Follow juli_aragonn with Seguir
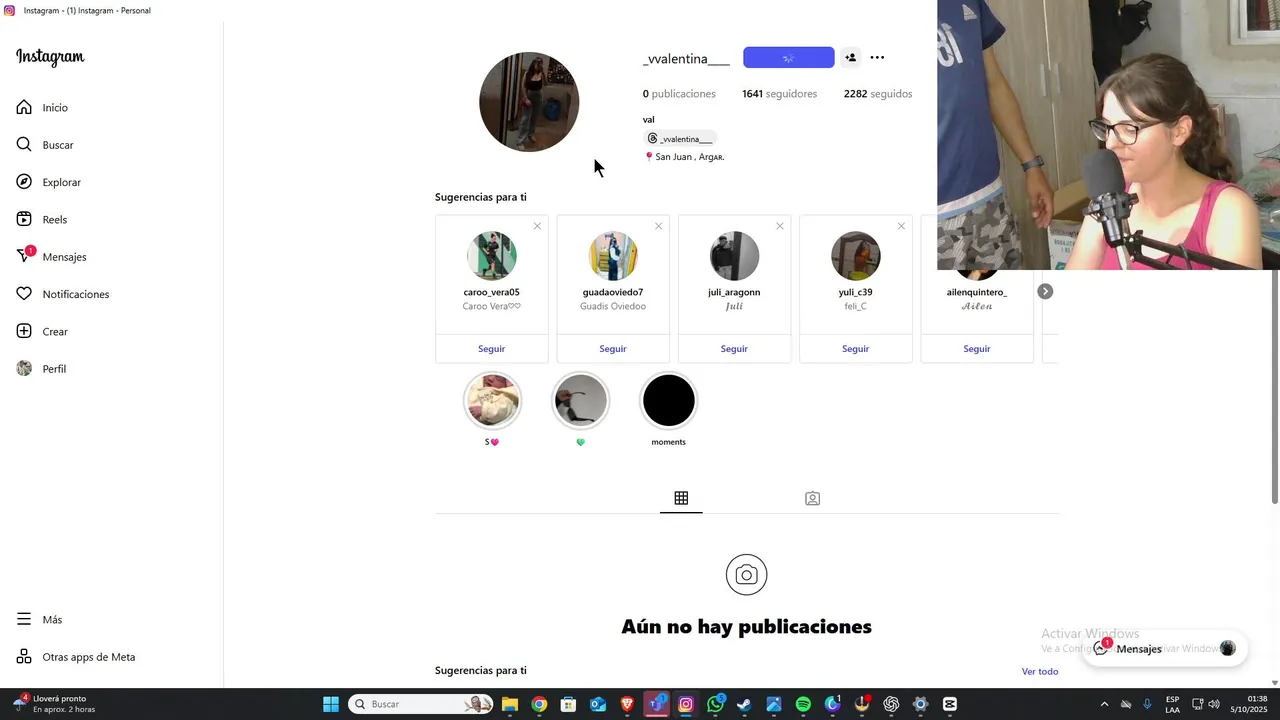The height and width of the screenshot is (720, 1280). click(x=734, y=349)
